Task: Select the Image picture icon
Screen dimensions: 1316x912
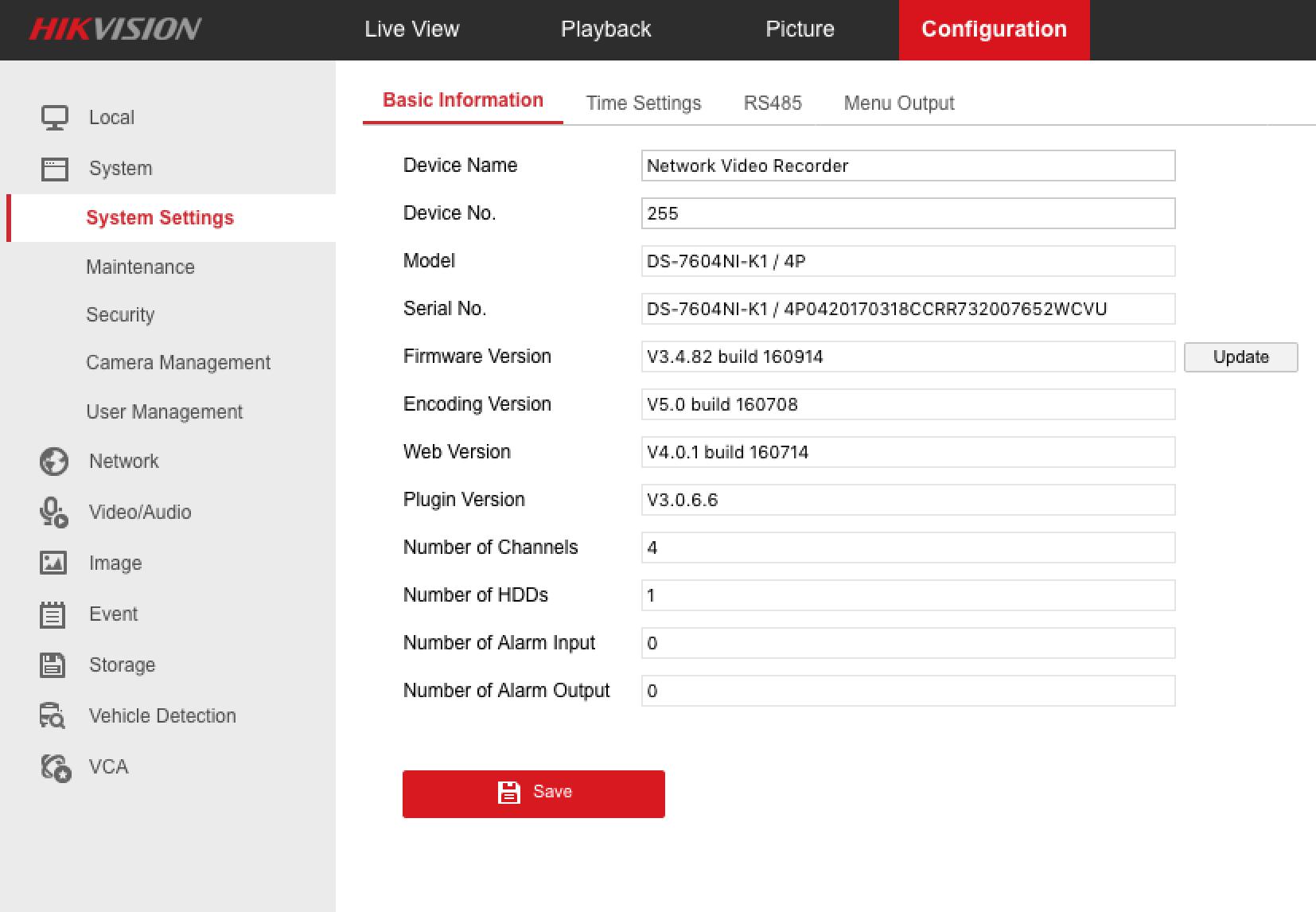Action: pyautogui.click(x=54, y=563)
